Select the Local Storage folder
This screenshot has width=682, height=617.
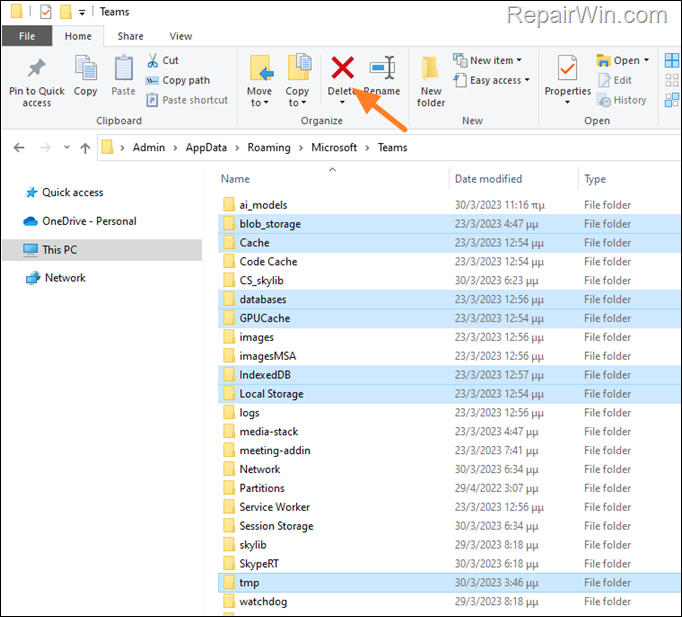(x=449, y=394)
